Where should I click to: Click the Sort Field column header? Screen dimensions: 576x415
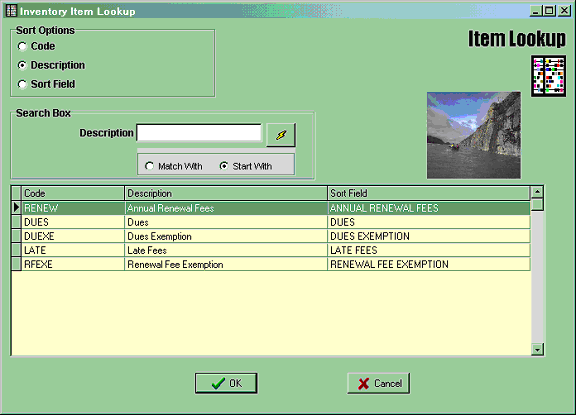(429, 193)
